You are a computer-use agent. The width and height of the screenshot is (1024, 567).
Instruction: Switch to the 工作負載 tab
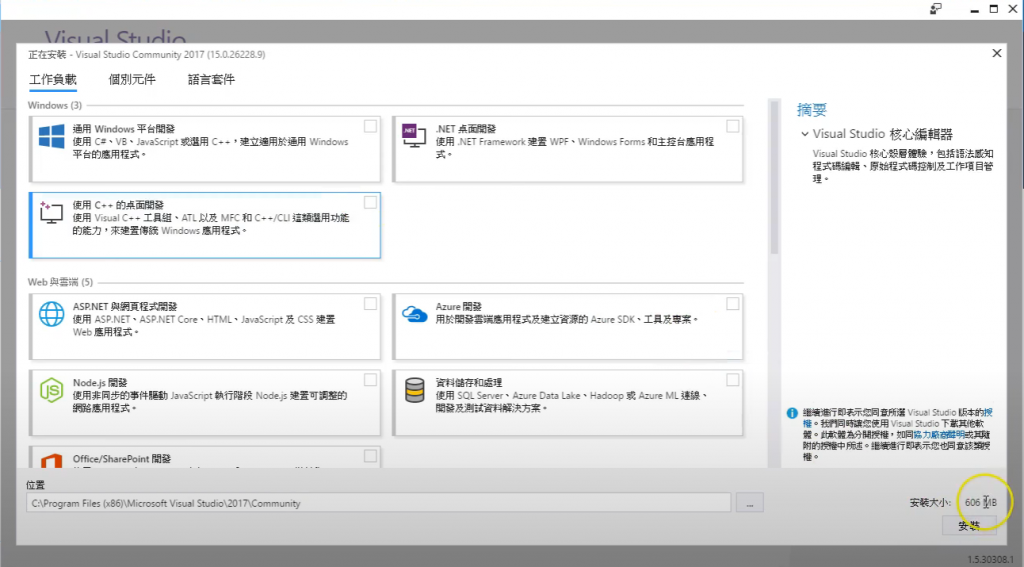coord(53,80)
